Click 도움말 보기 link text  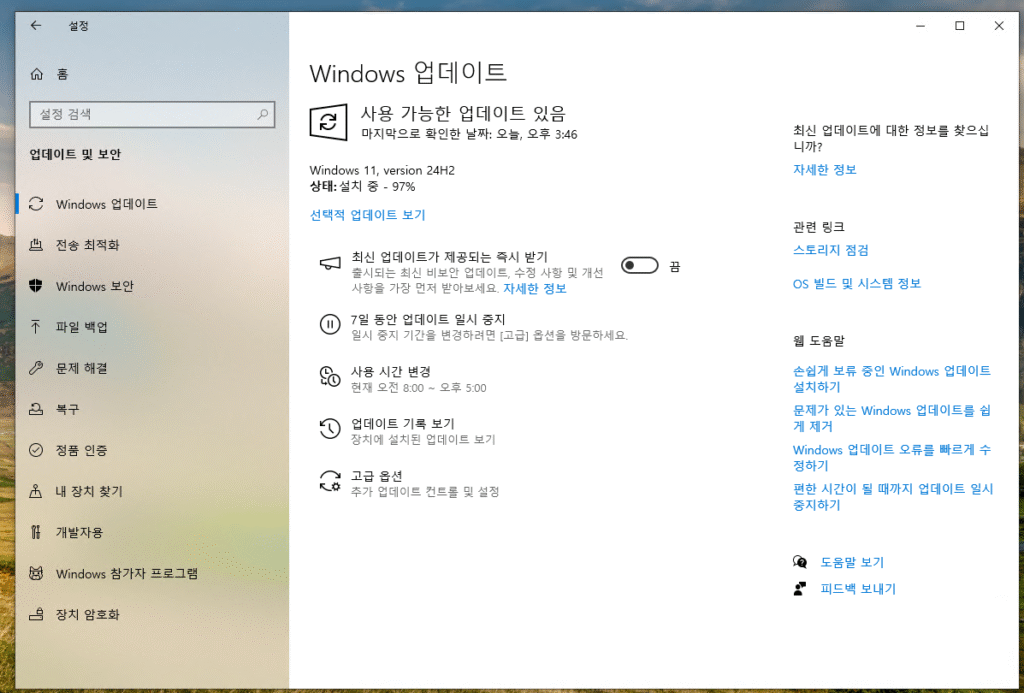point(852,562)
